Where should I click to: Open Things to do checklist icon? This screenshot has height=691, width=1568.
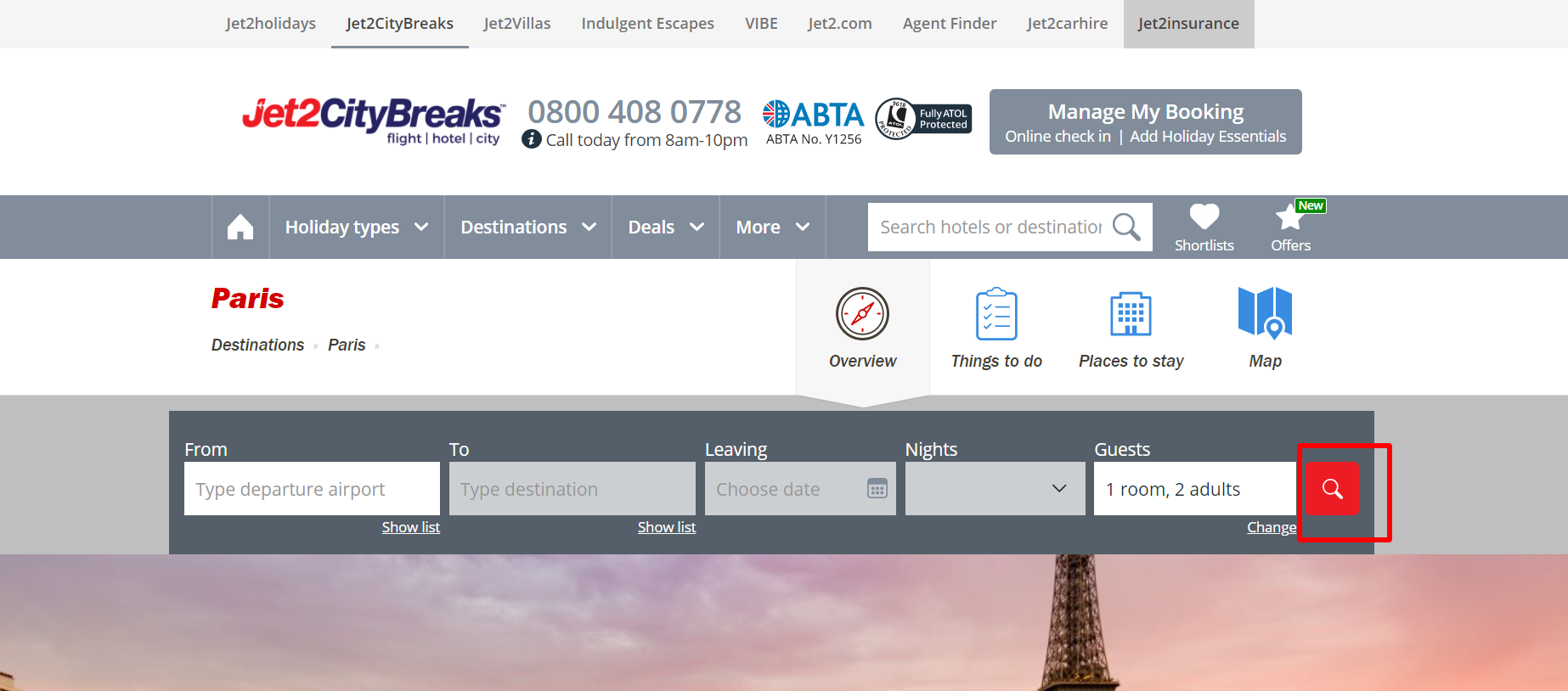996,313
